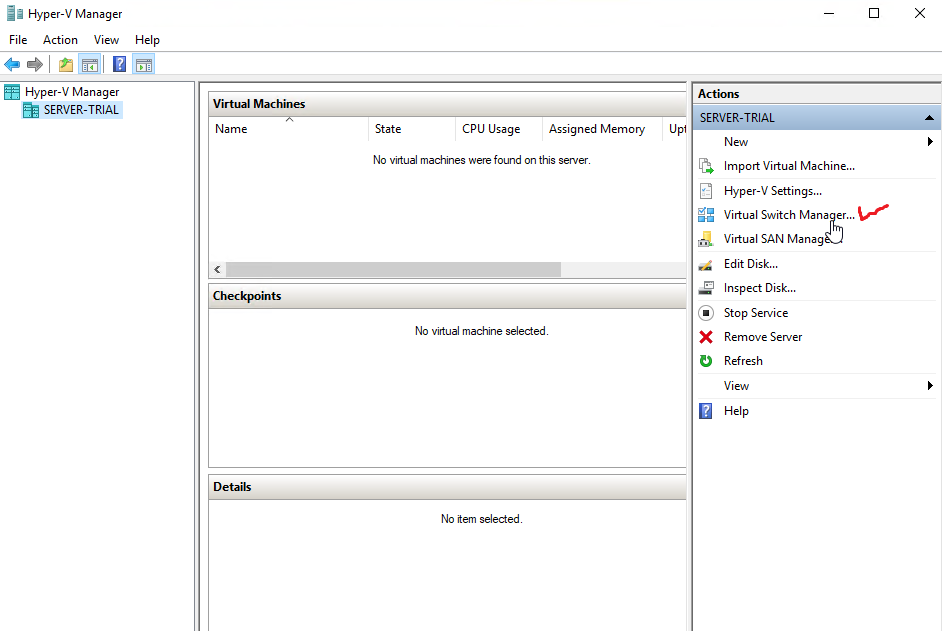
Task: Click the Virtual Machines panel header
Action: (448, 104)
